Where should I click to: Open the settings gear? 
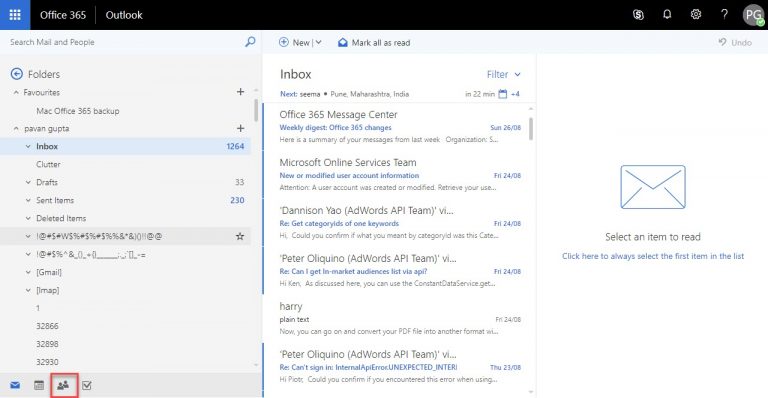(x=696, y=15)
